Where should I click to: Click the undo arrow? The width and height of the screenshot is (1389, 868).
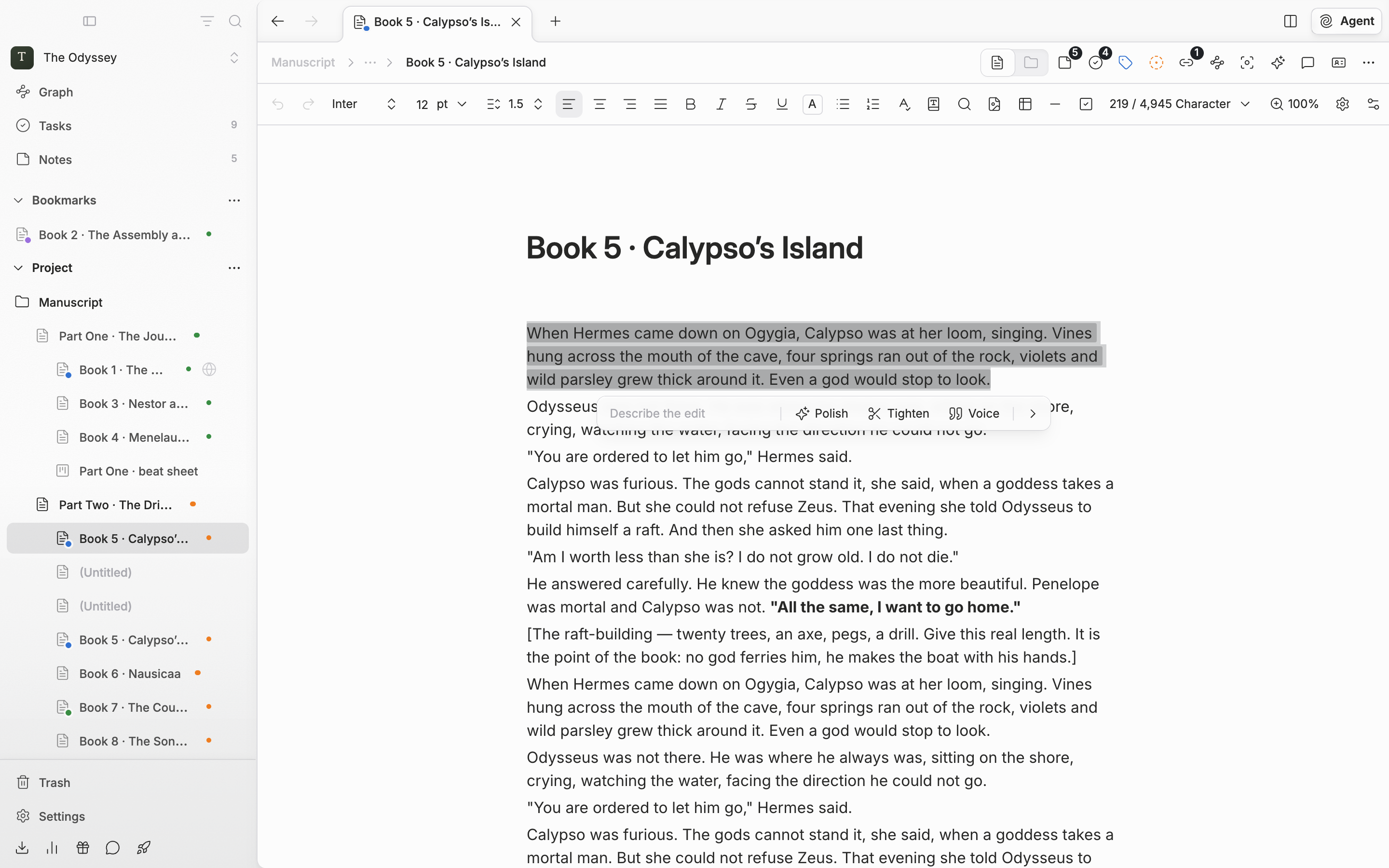coord(278,104)
